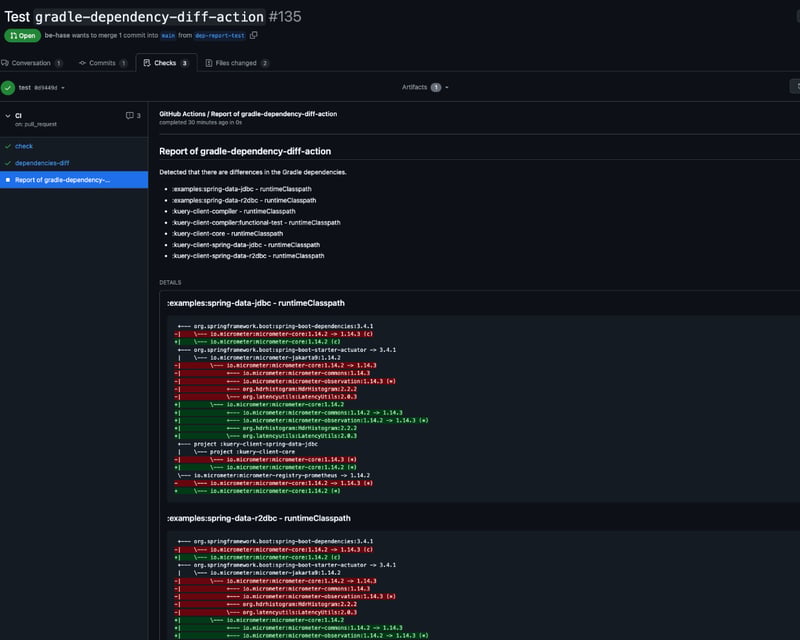Image resolution: width=800 pixels, height=640 pixels.
Task: Click the Commits tab icon
Action: click(82, 63)
